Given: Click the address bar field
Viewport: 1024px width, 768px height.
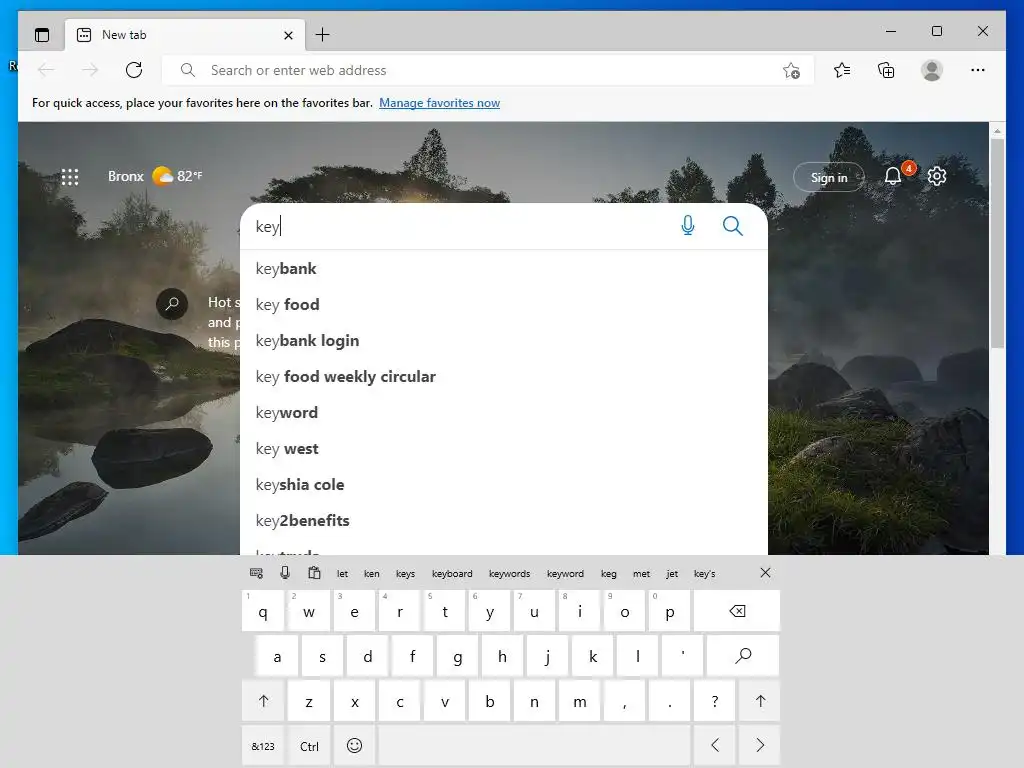Looking at the screenshot, I should [x=487, y=70].
